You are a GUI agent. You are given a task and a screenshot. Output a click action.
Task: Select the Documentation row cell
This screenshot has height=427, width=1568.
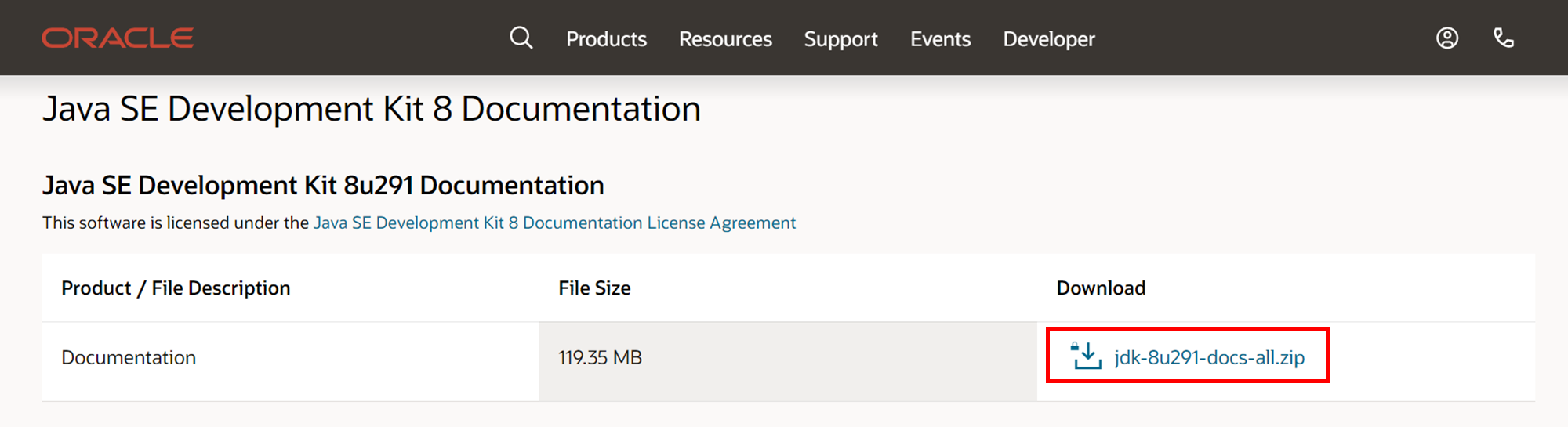291,357
